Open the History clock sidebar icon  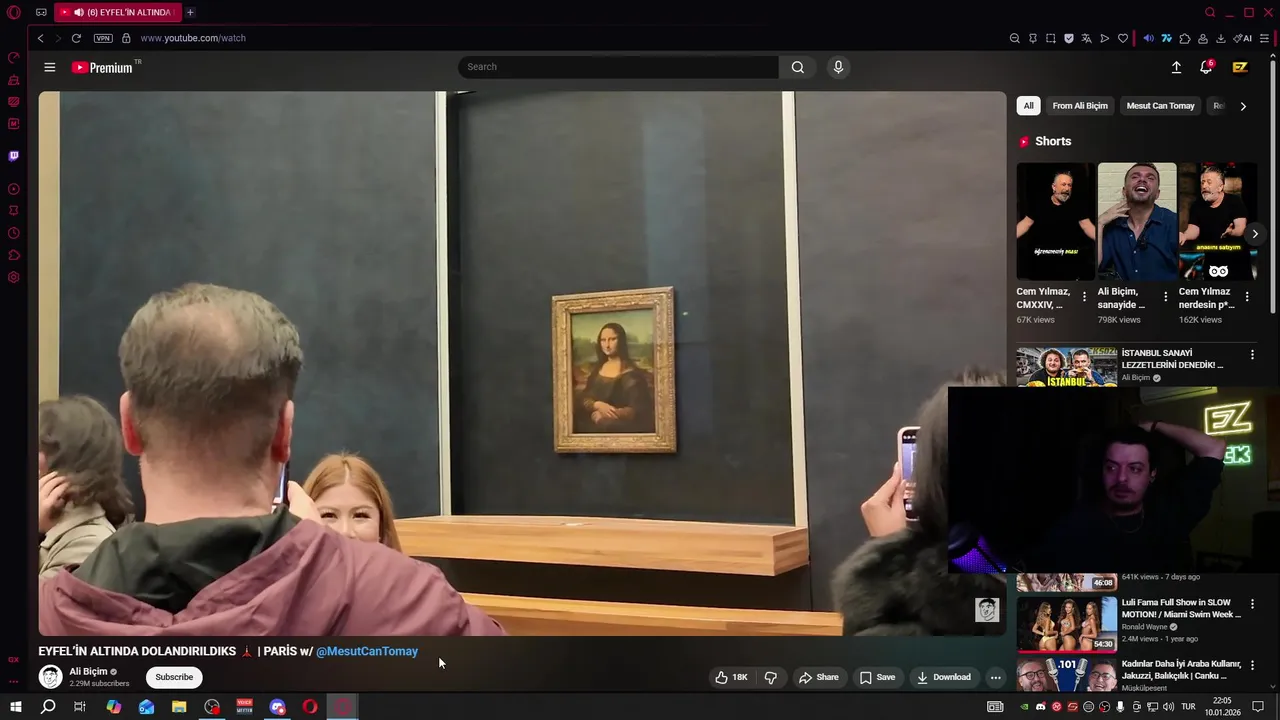point(14,233)
